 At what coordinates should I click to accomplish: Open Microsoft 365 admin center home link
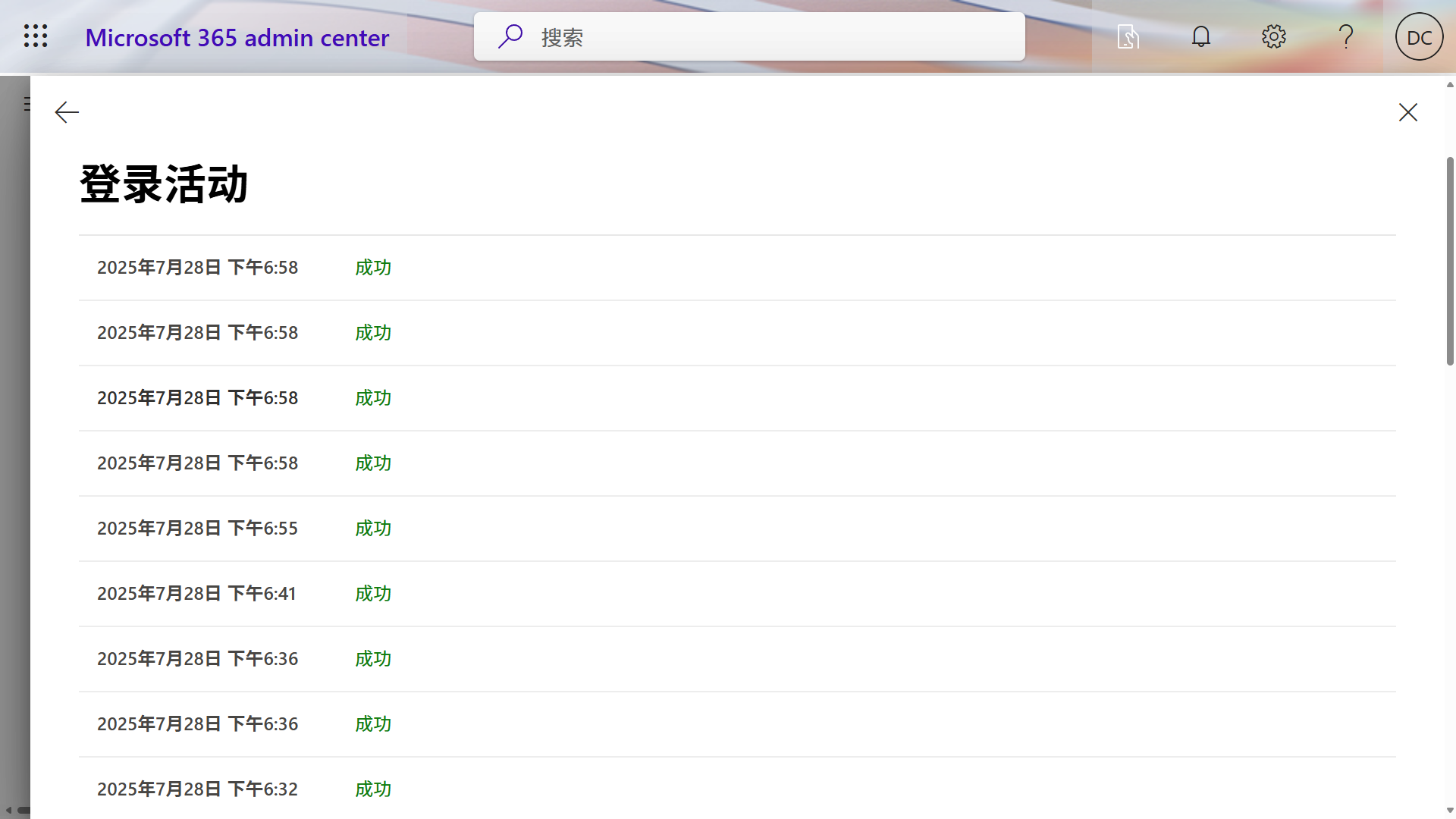(237, 37)
